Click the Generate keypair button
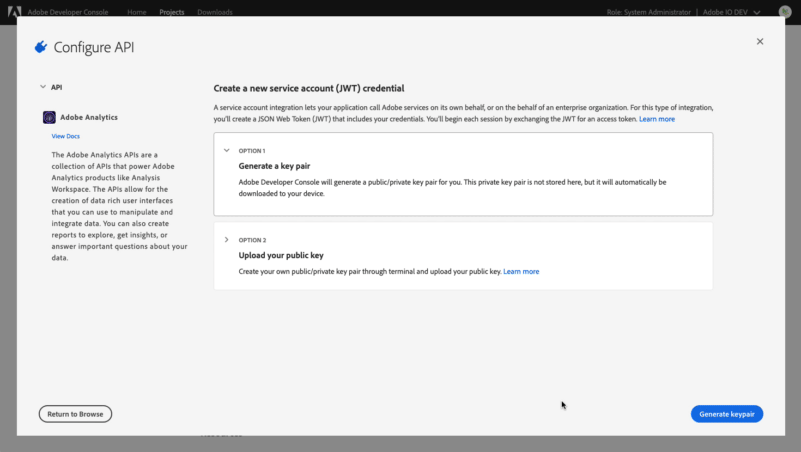Viewport: 801px width, 452px height. 726,414
